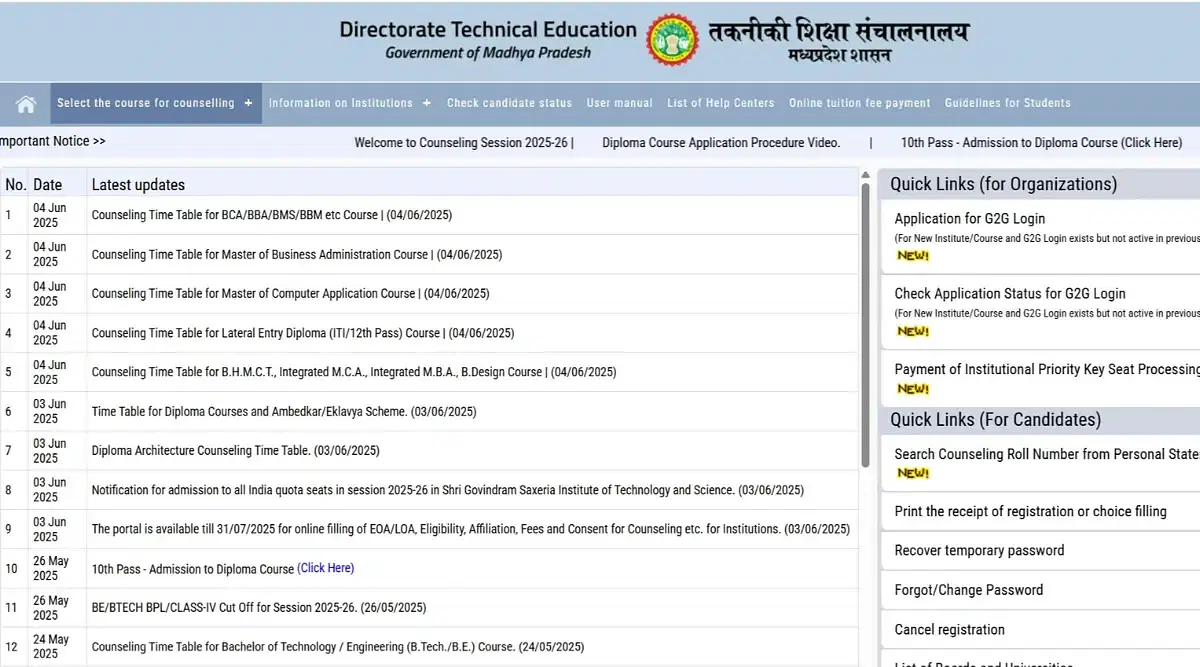Click Diploma Course Application Procedure Video notice
This screenshot has width=1200, height=667.
[721, 143]
